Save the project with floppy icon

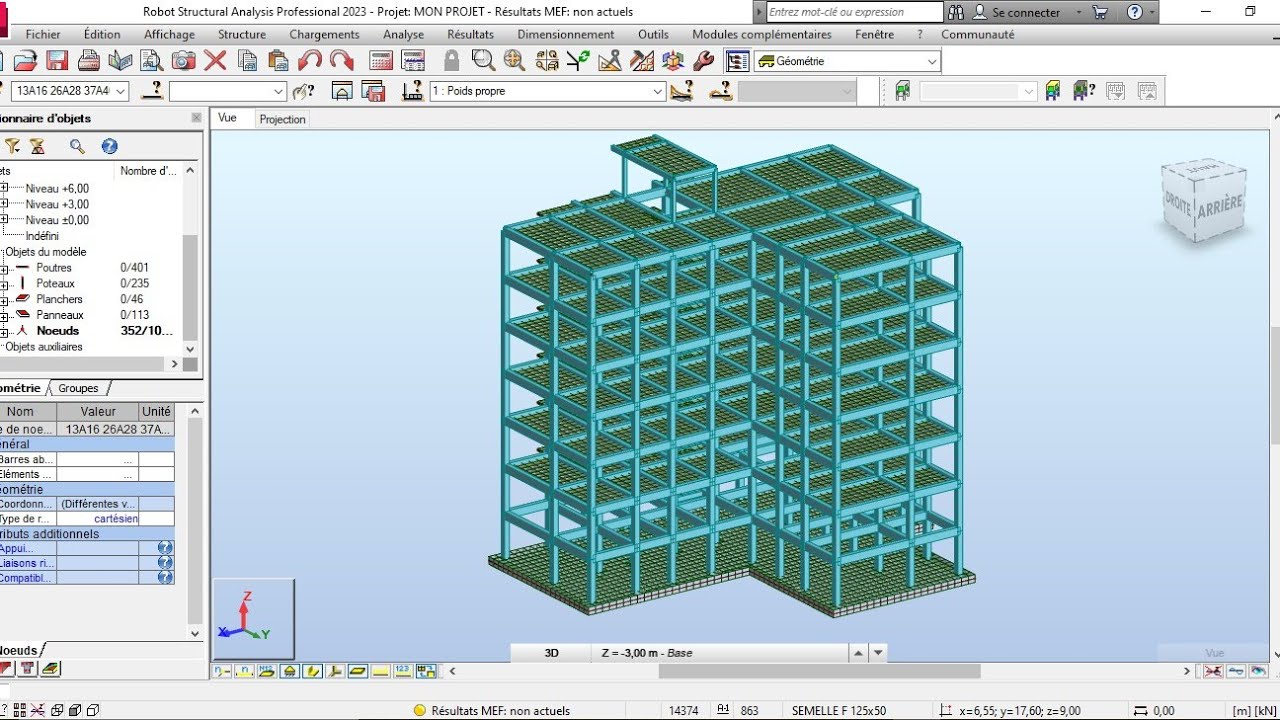(x=57, y=60)
